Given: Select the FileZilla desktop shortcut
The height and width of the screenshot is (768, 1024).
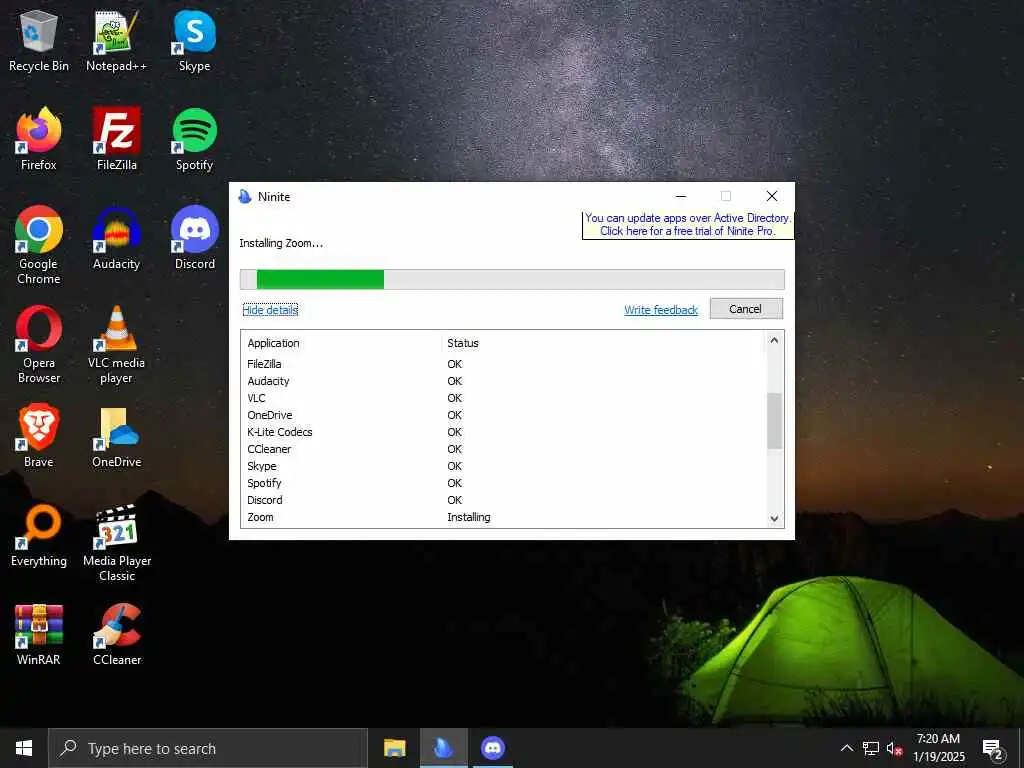Looking at the screenshot, I should click(x=116, y=139).
